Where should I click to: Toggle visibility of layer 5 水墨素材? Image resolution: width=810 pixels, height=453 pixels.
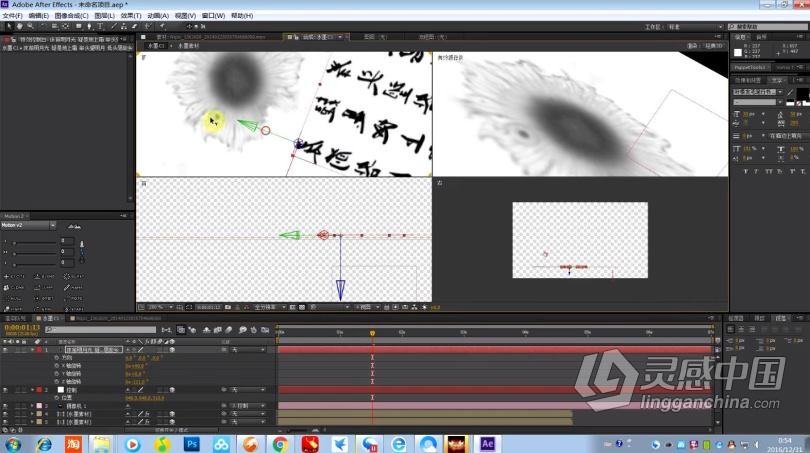(5, 422)
